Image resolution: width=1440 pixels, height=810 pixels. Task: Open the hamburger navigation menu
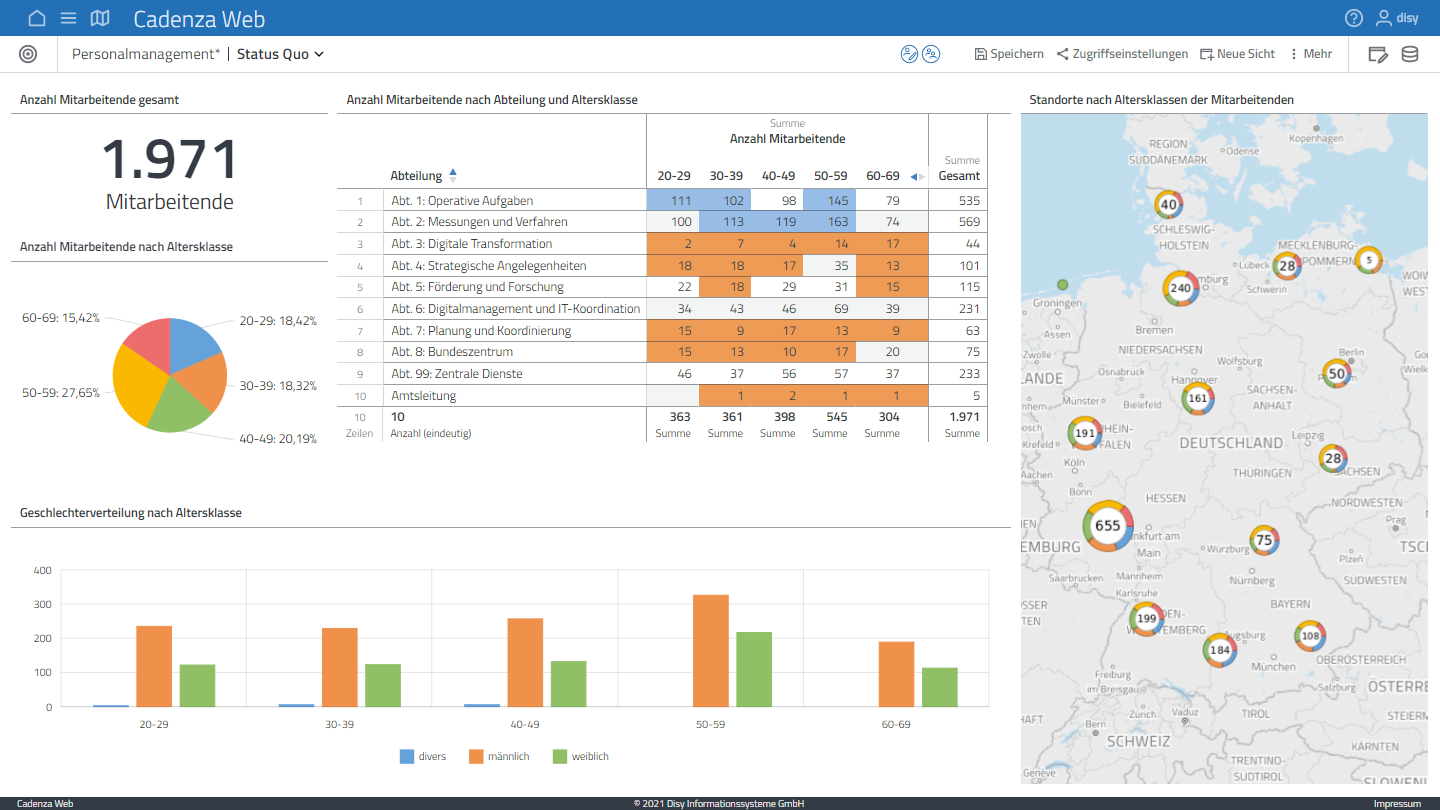click(68, 18)
